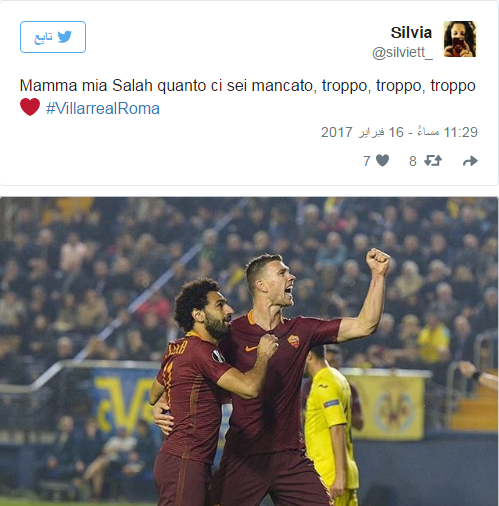
Task: Click the Roma crest on the jersey
Action: tap(293, 342)
